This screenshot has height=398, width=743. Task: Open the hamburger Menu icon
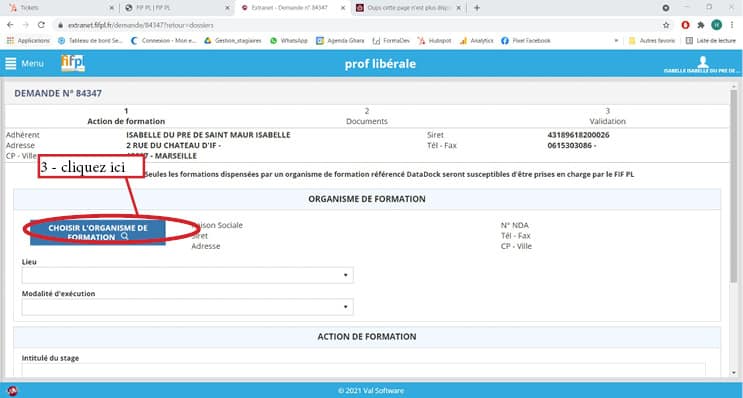click(10, 63)
